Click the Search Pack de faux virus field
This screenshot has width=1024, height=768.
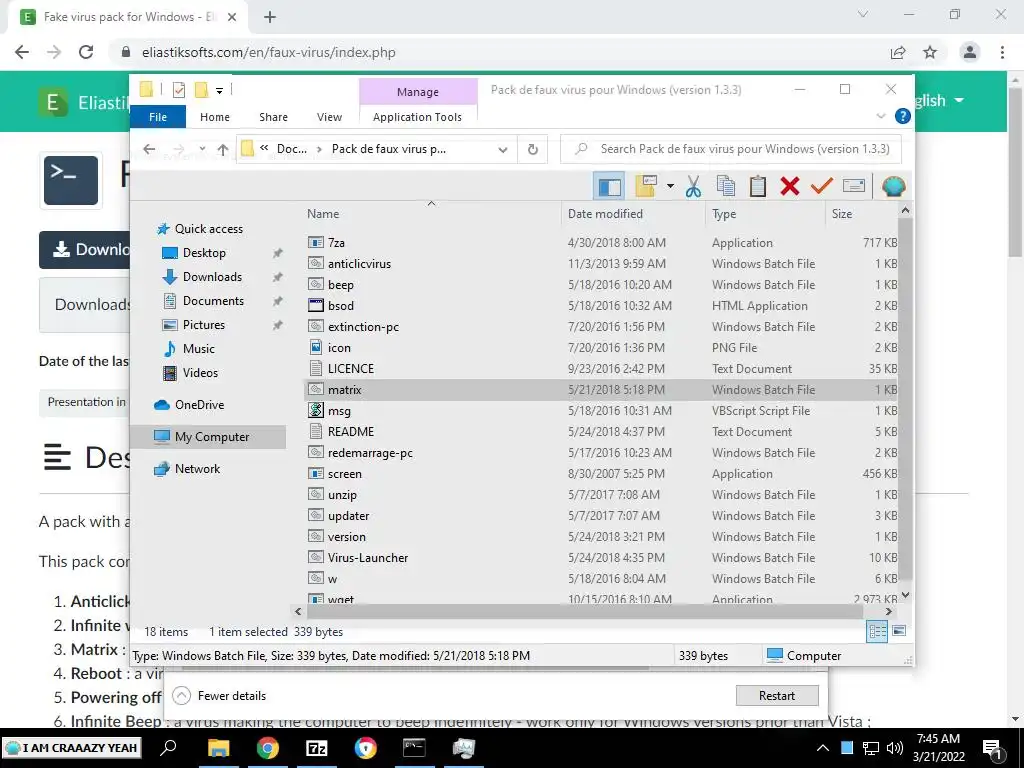pyautogui.click(x=731, y=149)
